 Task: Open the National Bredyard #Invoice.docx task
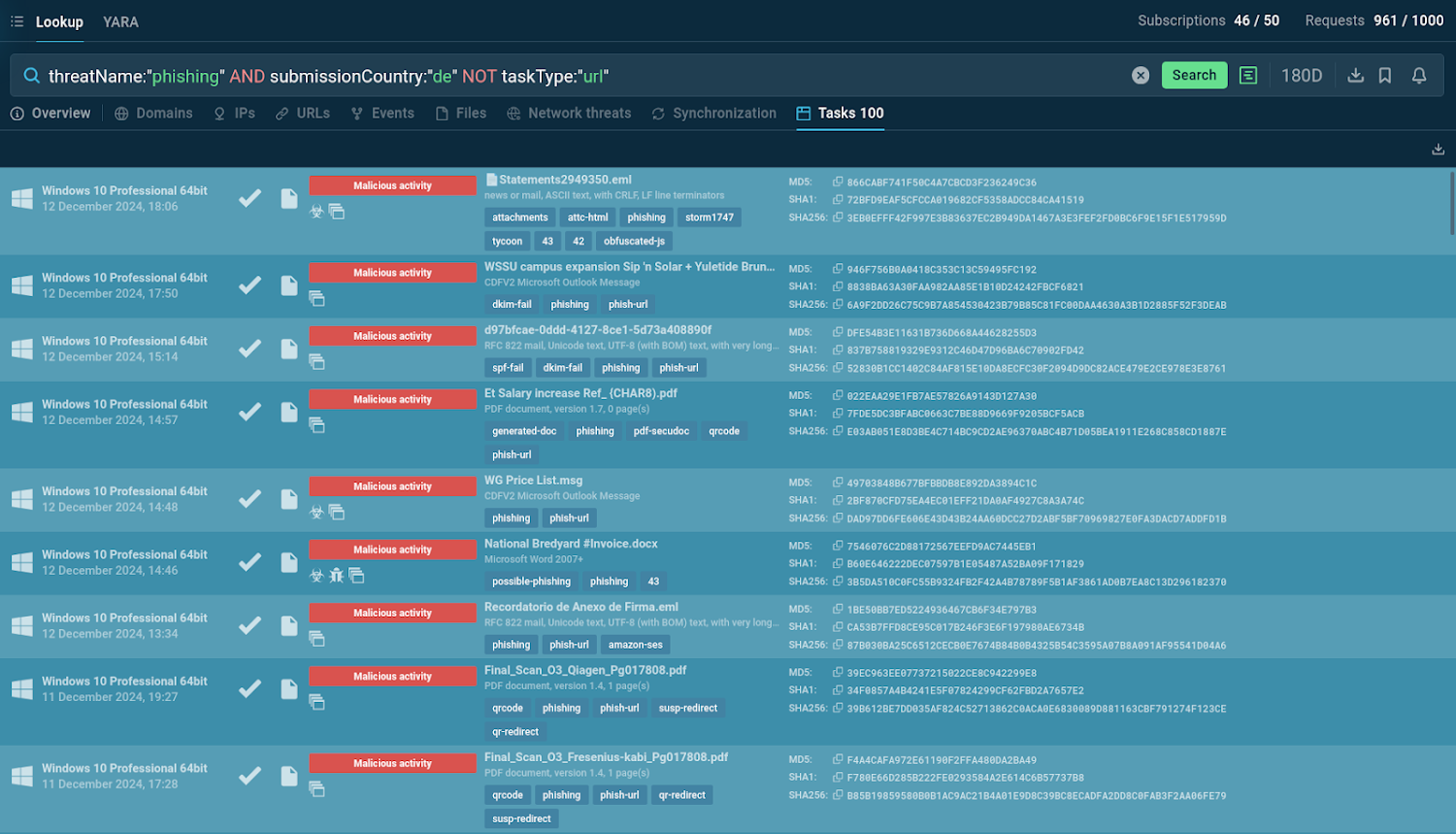(571, 544)
